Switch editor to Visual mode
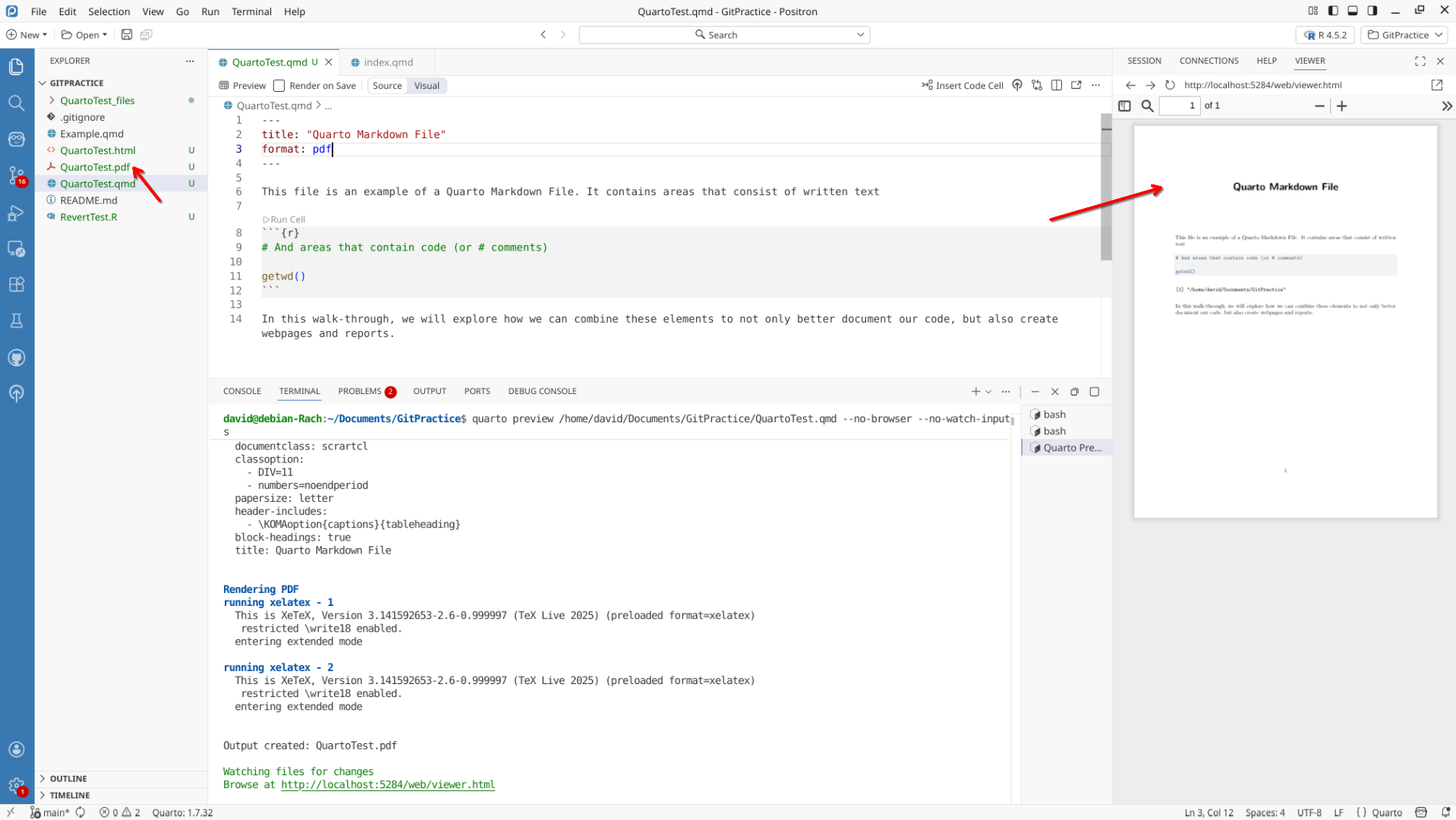The image size is (1456, 820). tap(427, 86)
